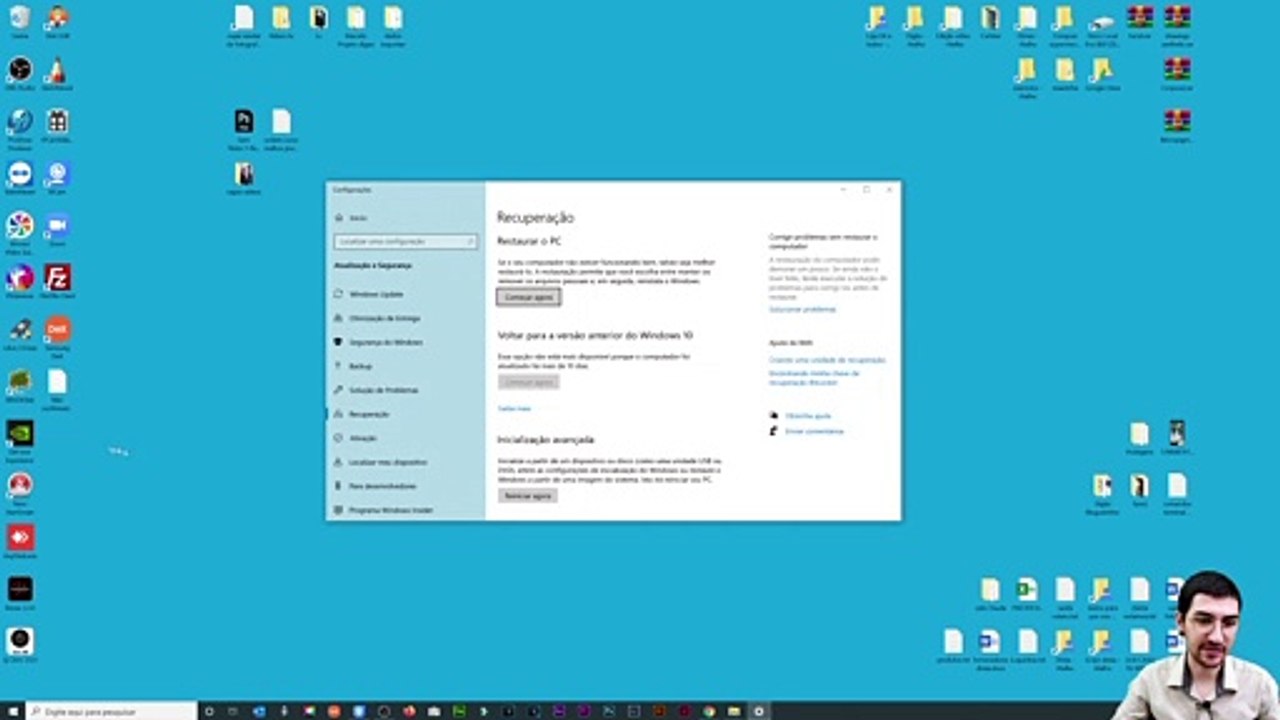The image size is (1280, 720).
Task: Open the Photoshop file icon on desktop
Action: click(243, 122)
